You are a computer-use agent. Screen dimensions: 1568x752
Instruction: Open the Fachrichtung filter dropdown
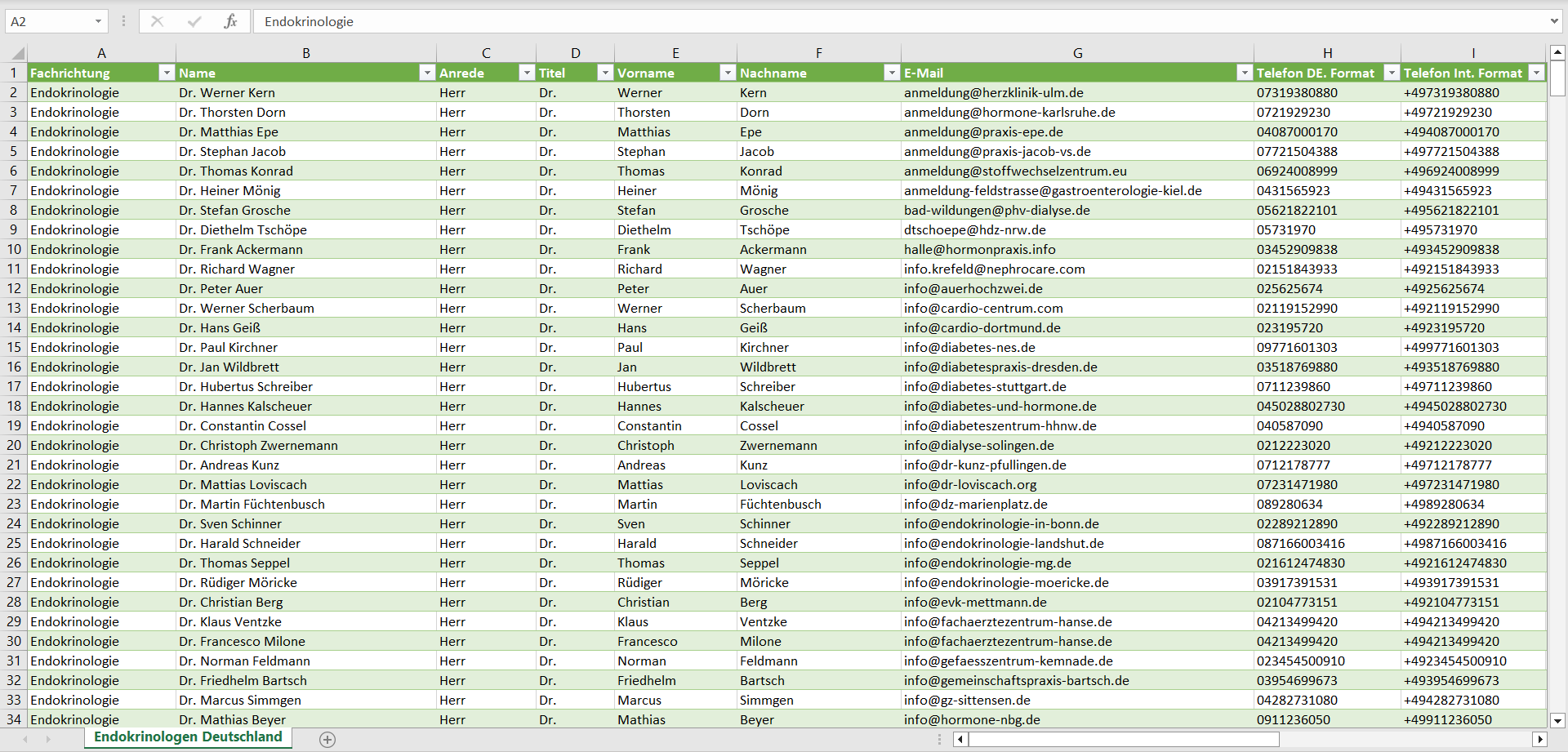[x=167, y=73]
